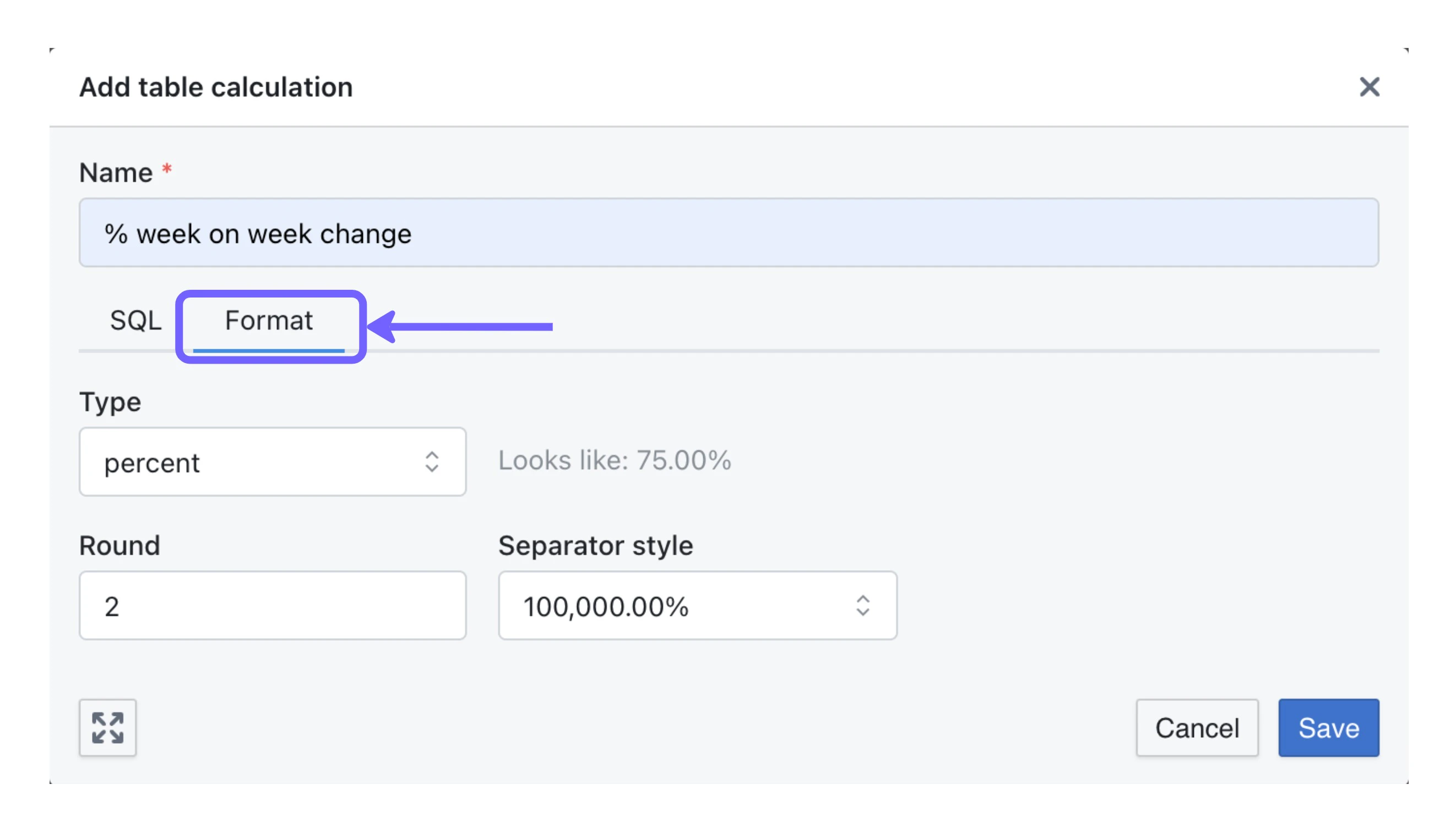Screen dimensions: 1456x833
Task: Click the red required asterisk beside Name
Action: (x=166, y=170)
